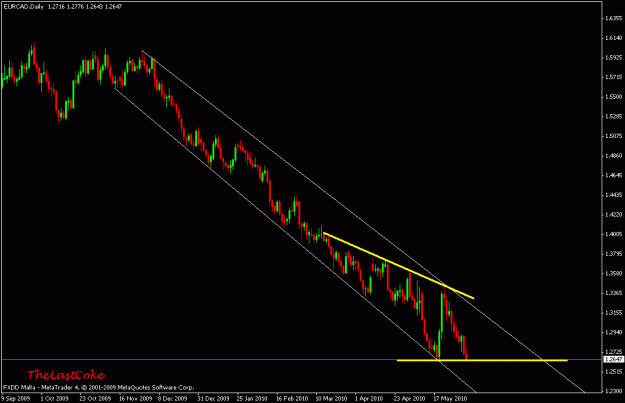Screen dimensions: 625x403
Task: Click the FXDD Malta MetaTrader copyright text
Action: click(98, 387)
